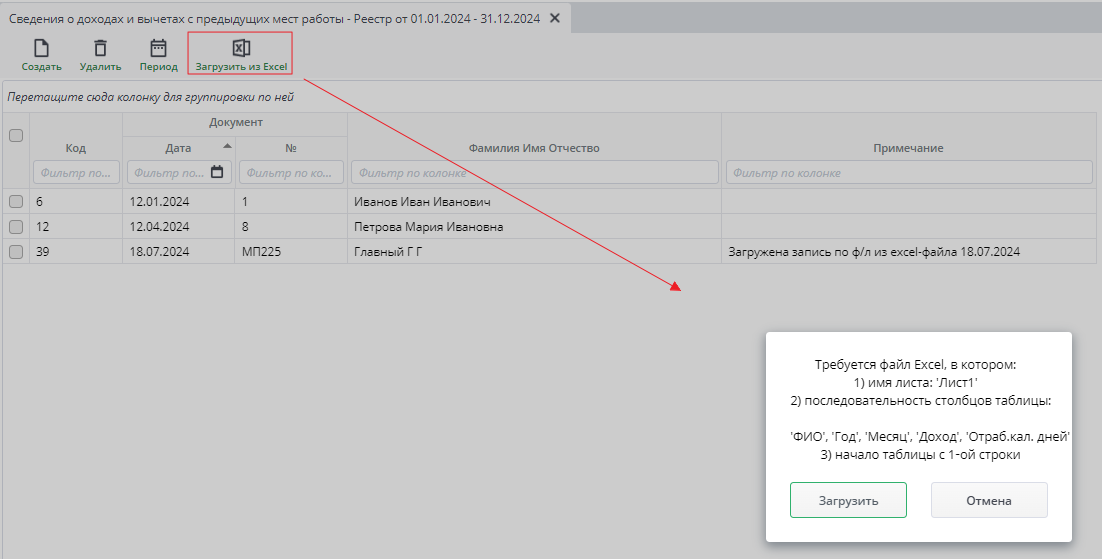1102x559 pixels.
Task: Click the Отмена button in dialog
Action: [x=989, y=500]
